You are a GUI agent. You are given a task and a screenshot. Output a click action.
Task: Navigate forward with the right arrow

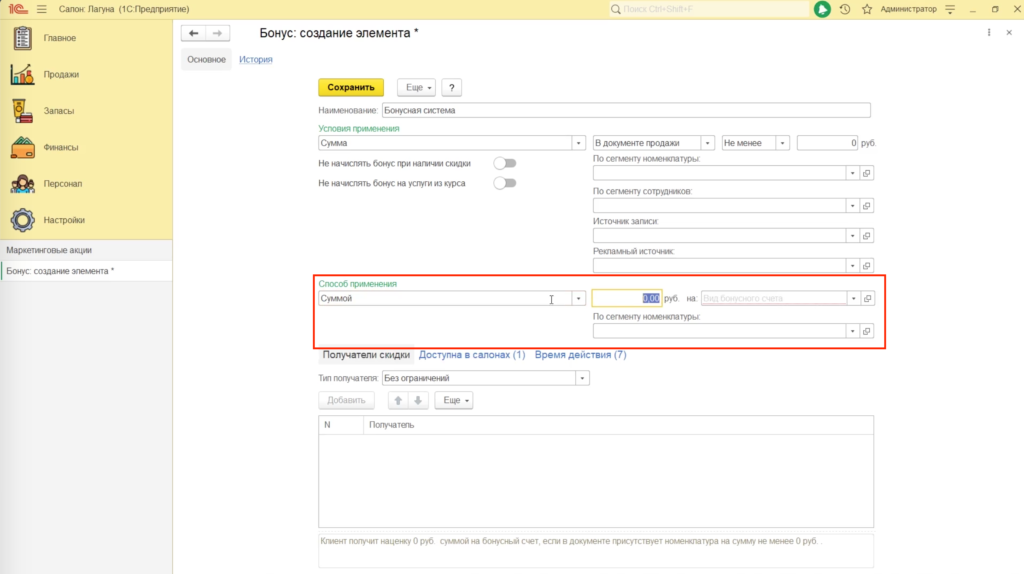pos(217,33)
